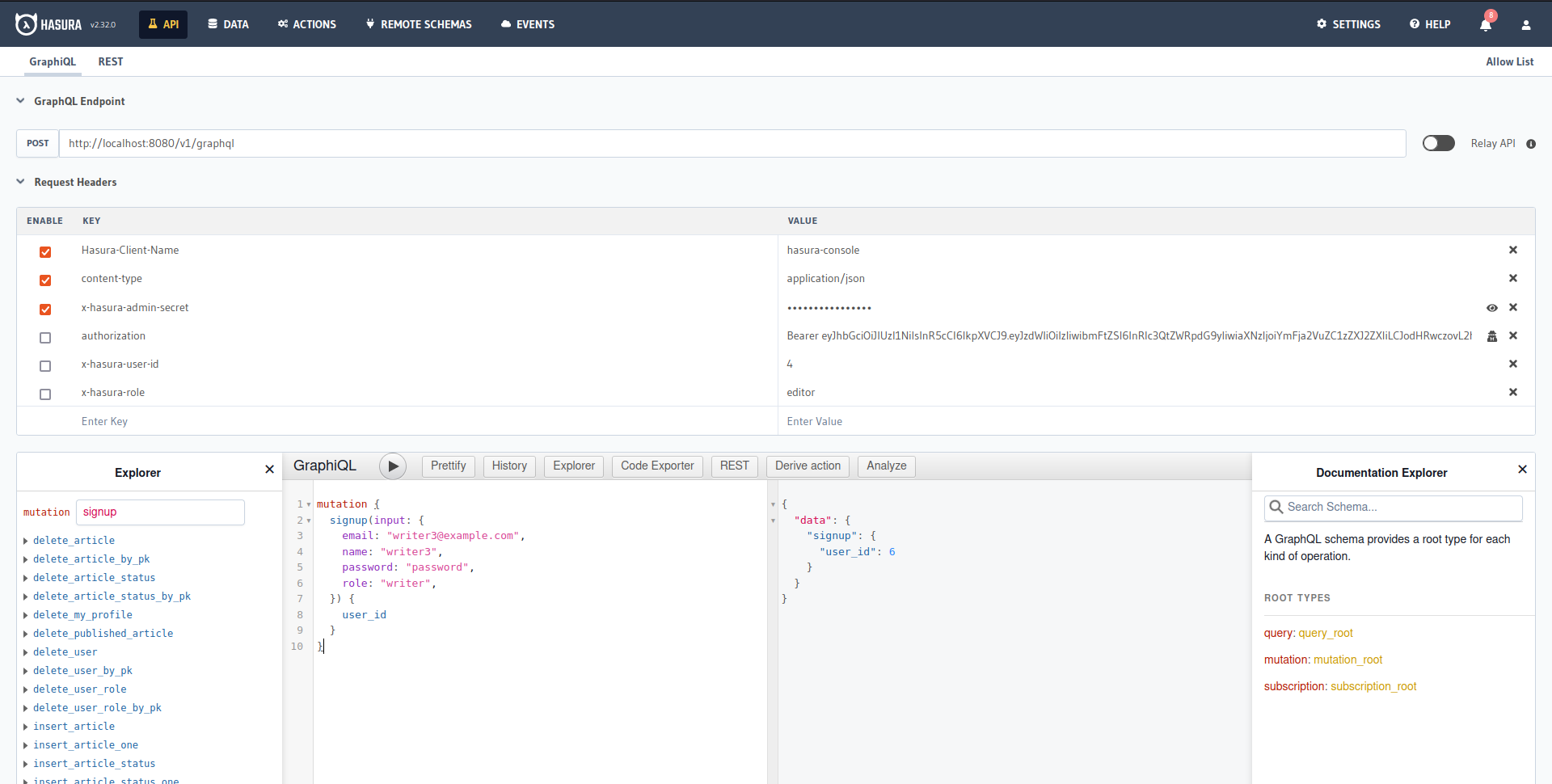Open the DATA section
1552x784 pixels.
(228, 24)
